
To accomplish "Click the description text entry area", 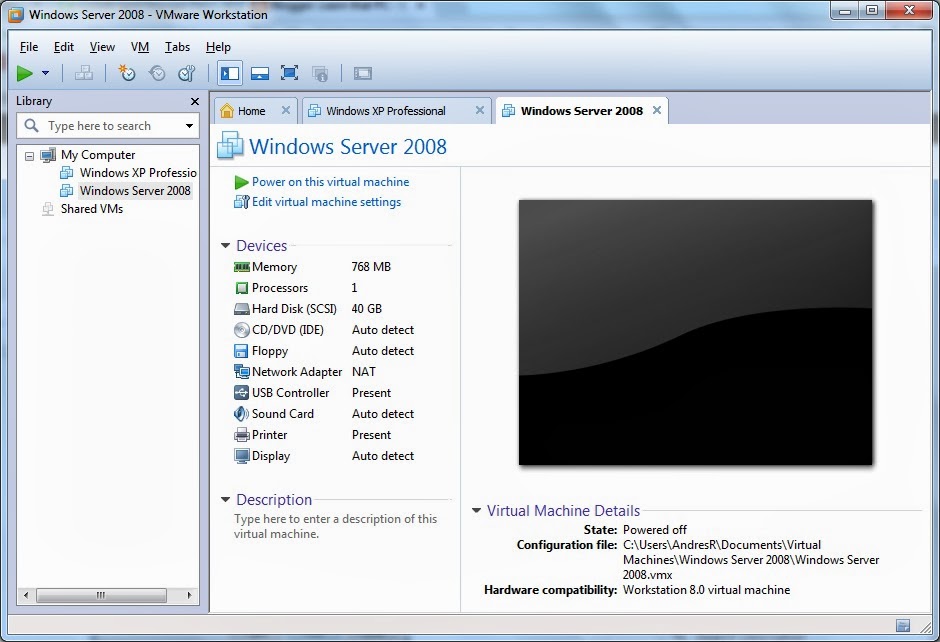I will point(336,526).
